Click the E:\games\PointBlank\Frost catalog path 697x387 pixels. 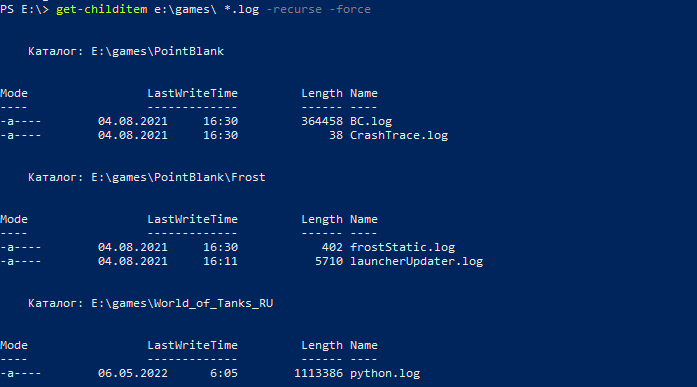coord(178,177)
